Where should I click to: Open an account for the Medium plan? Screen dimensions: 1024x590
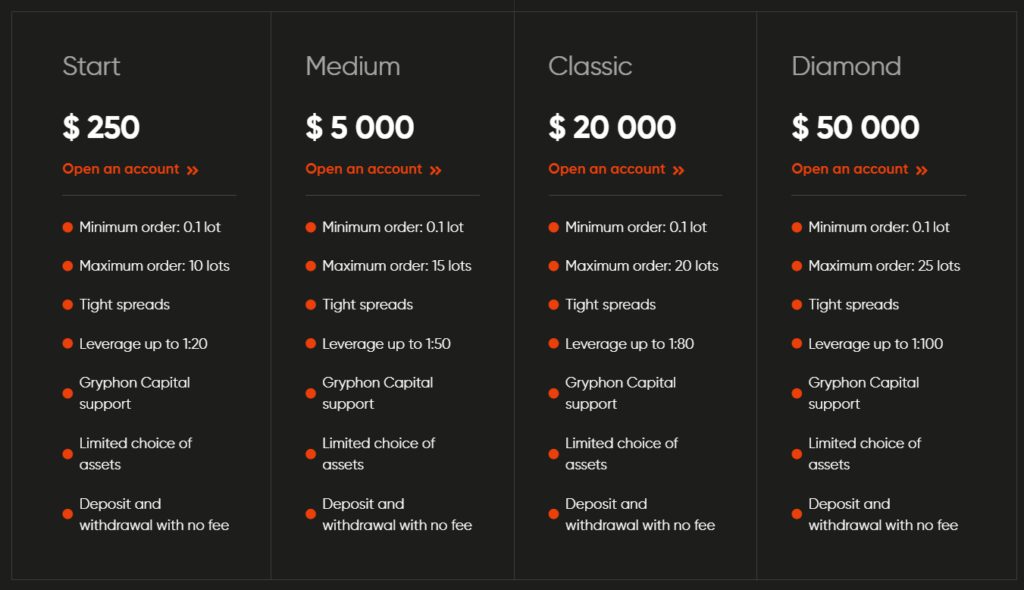point(365,169)
